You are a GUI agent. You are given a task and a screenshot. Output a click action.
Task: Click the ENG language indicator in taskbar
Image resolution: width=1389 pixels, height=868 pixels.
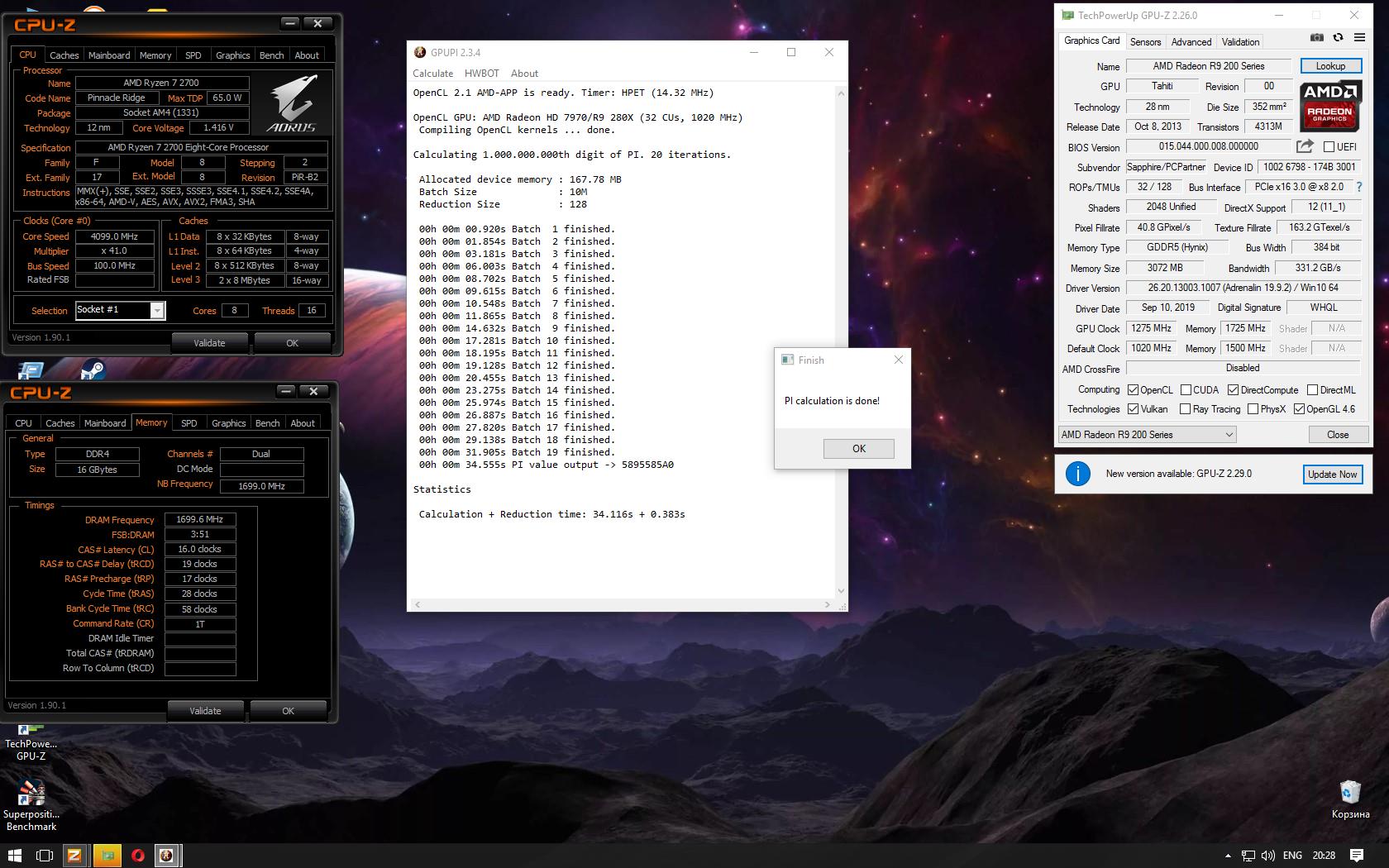pos(1292,856)
